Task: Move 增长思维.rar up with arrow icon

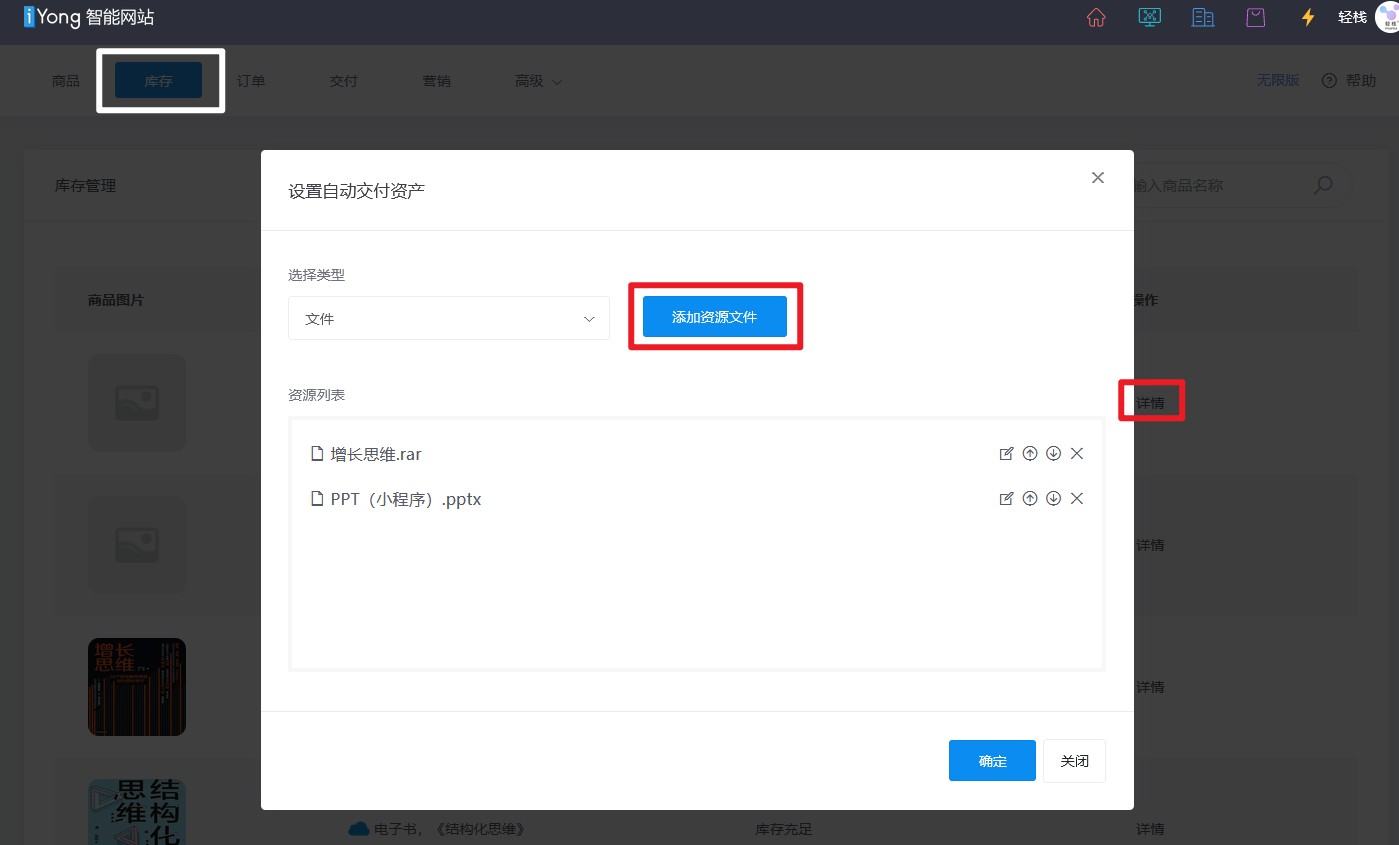Action: 1030,453
